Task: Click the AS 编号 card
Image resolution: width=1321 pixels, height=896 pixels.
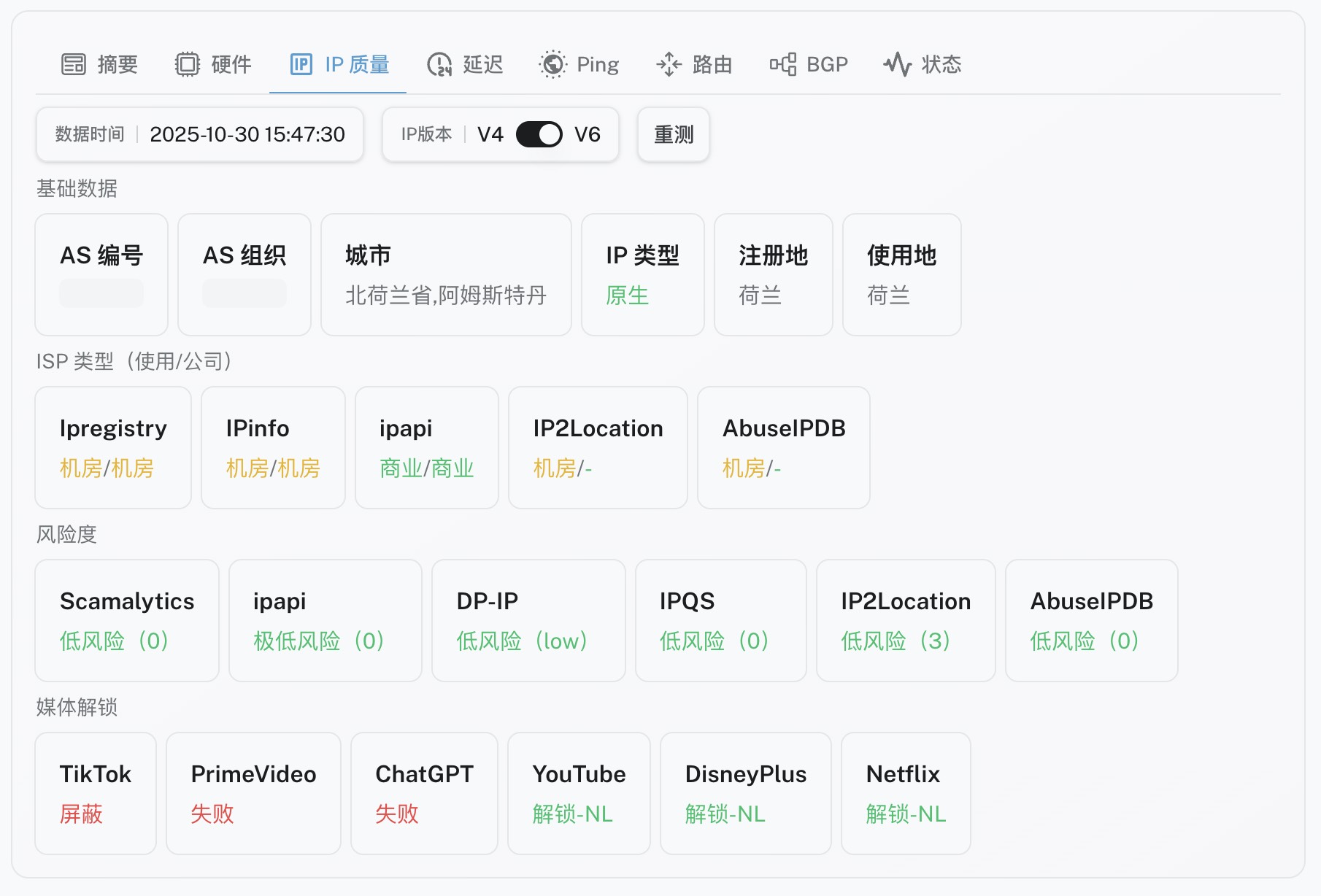Action: click(101, 274)
